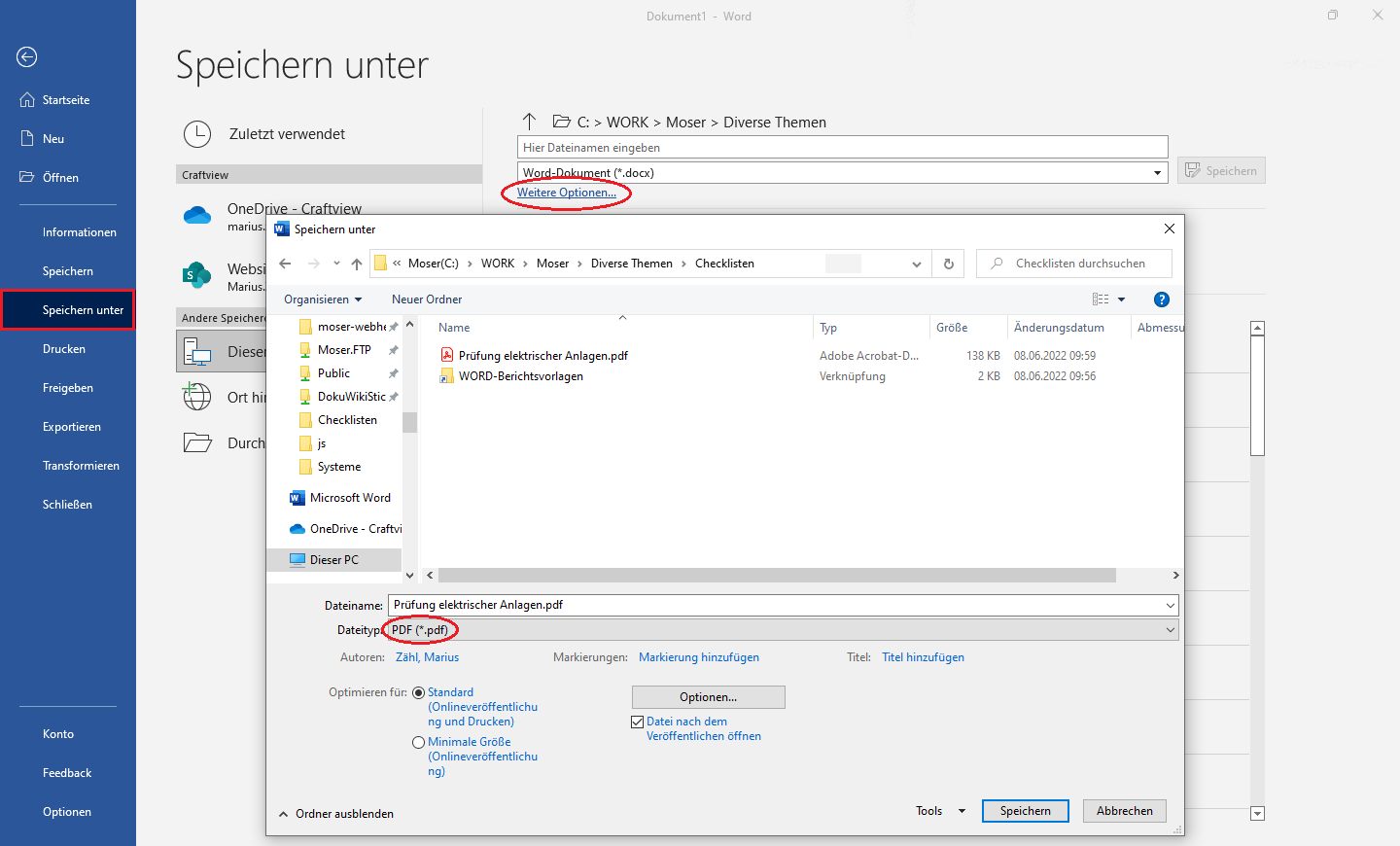Open the Dateityp PDF dropdown
Image resolution: width=1400 pixels, height=846 pixels.
tap(782, 630)
